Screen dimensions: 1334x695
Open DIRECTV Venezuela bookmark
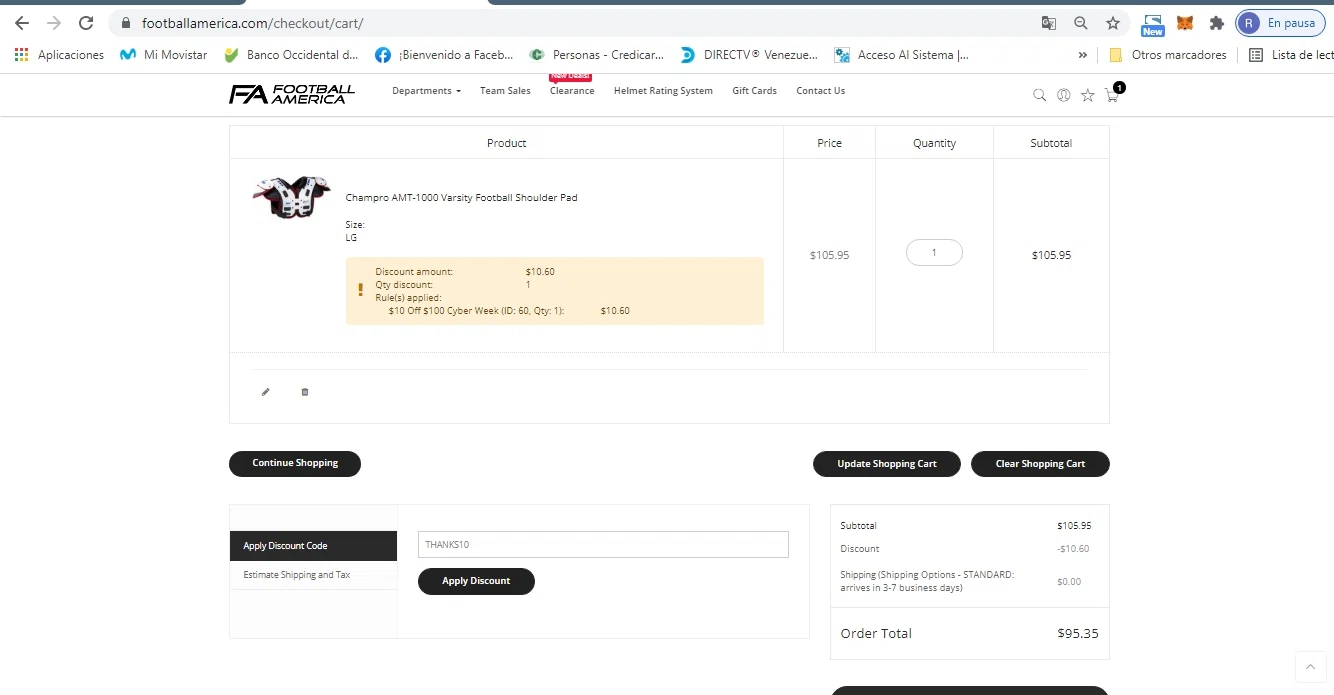(x=749, y=55)
